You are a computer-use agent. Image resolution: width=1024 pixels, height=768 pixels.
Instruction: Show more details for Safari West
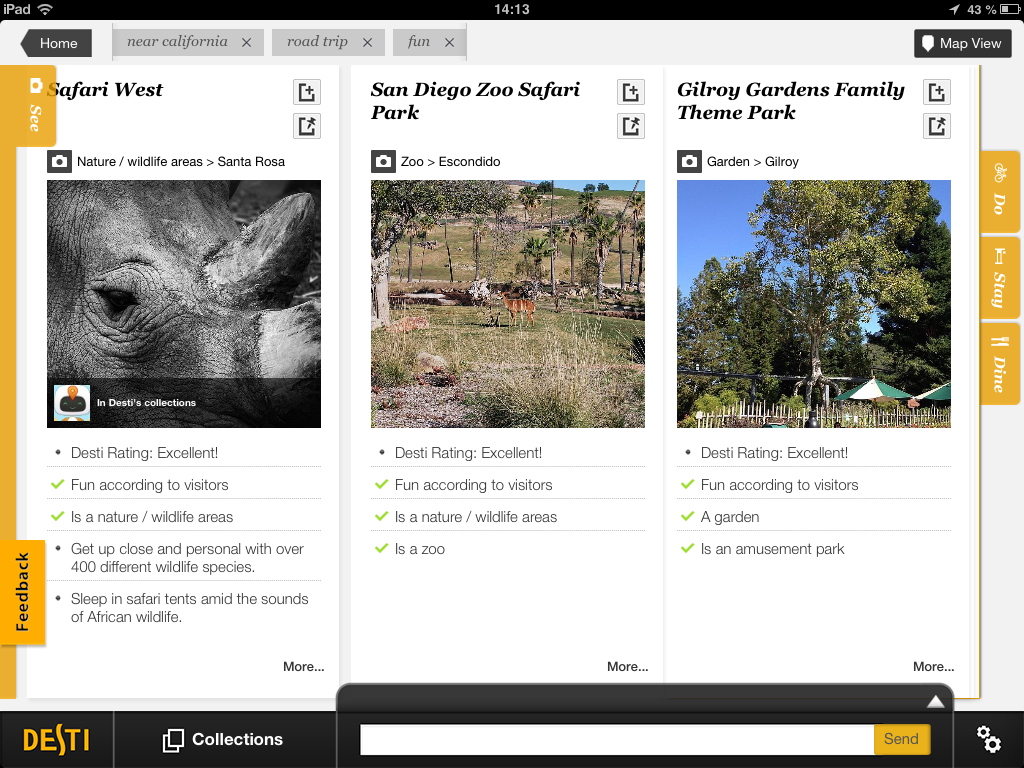coord(303,666)
